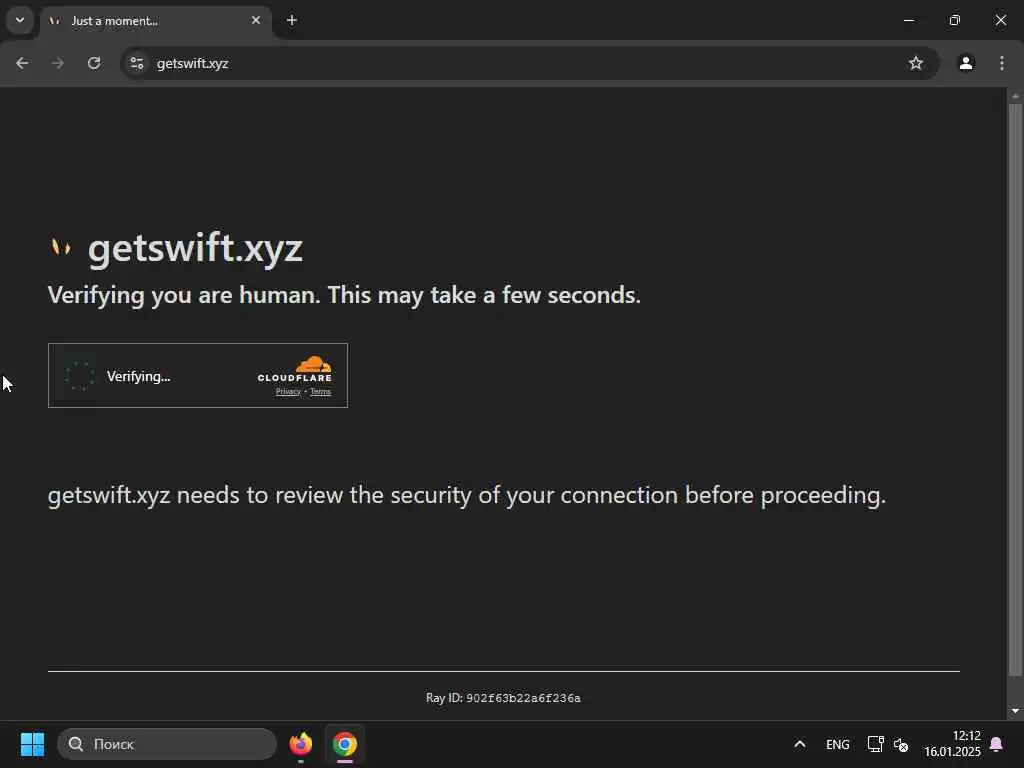Click the scrollbar down arrow

pos(1014,711)
